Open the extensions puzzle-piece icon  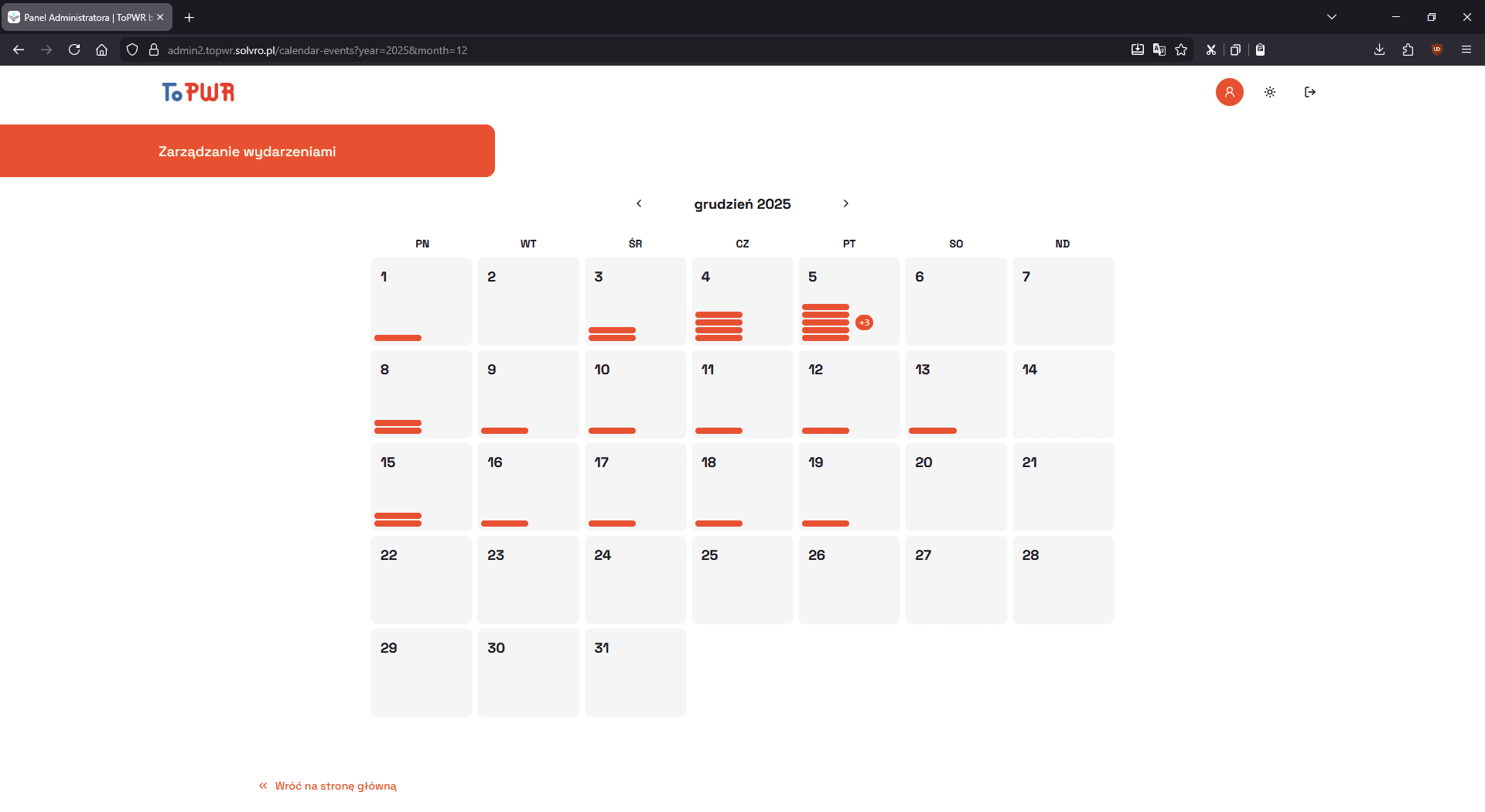(x=1408, y=49)
